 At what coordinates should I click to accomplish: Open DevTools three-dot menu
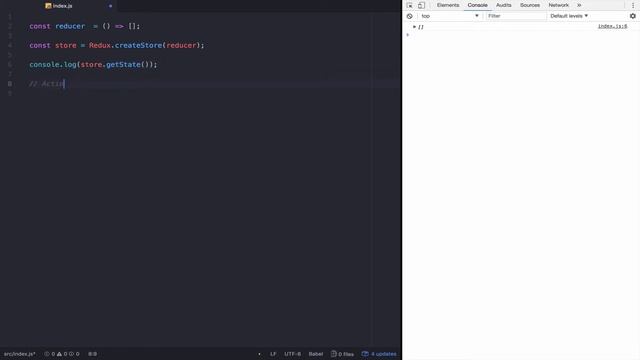[x=633, y=5]
